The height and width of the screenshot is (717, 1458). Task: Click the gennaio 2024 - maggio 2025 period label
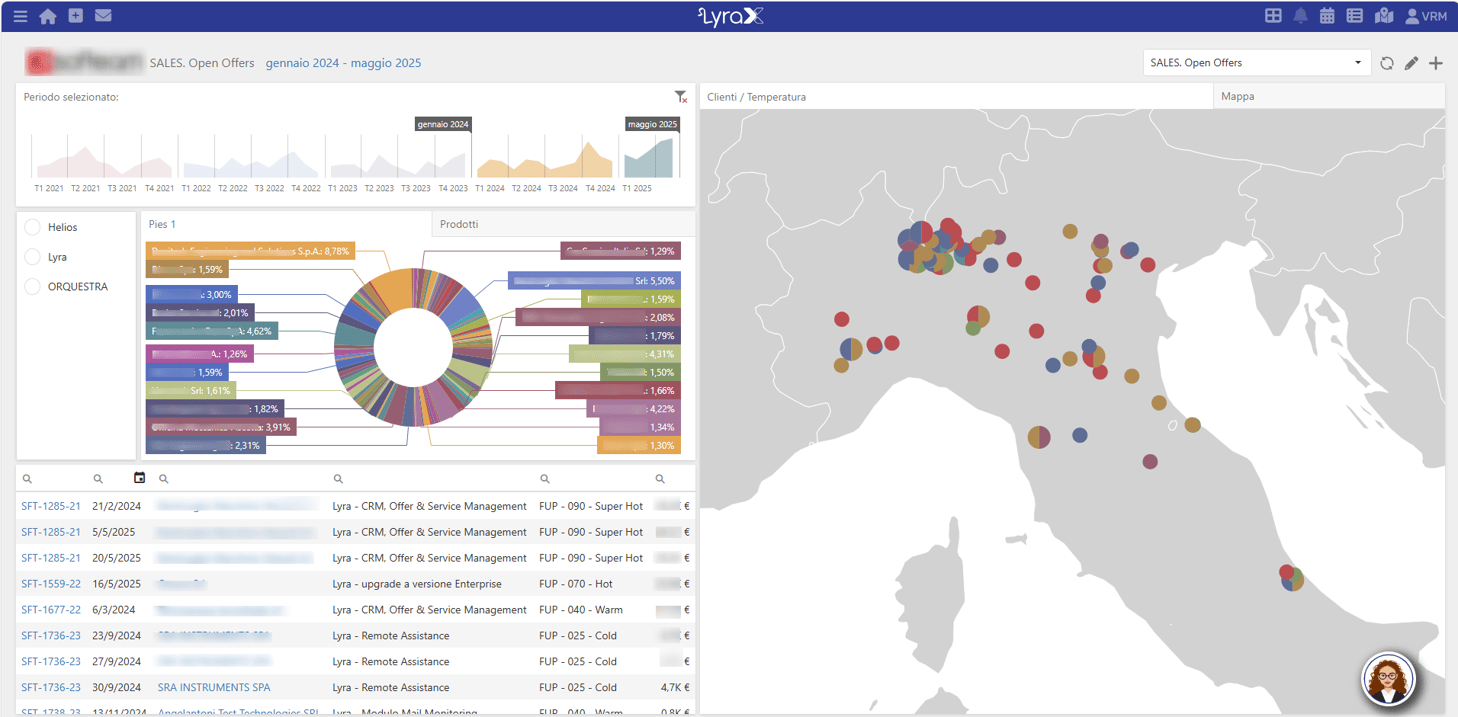pos(344,62)
